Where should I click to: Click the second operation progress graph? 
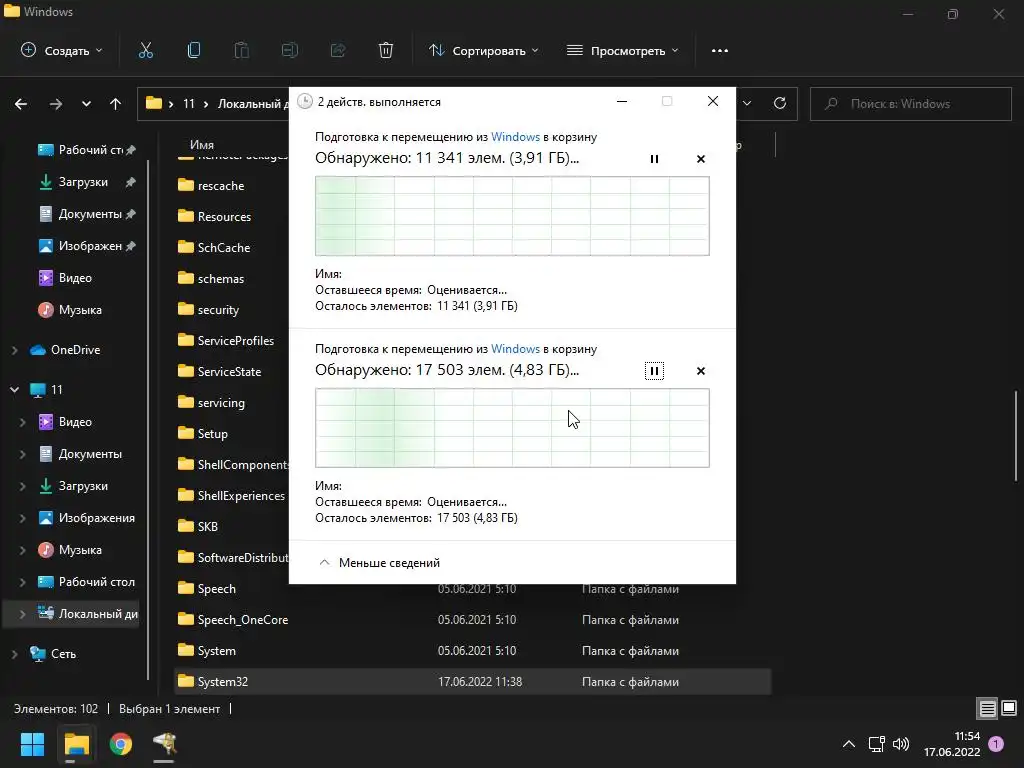(x=512, y=428)
